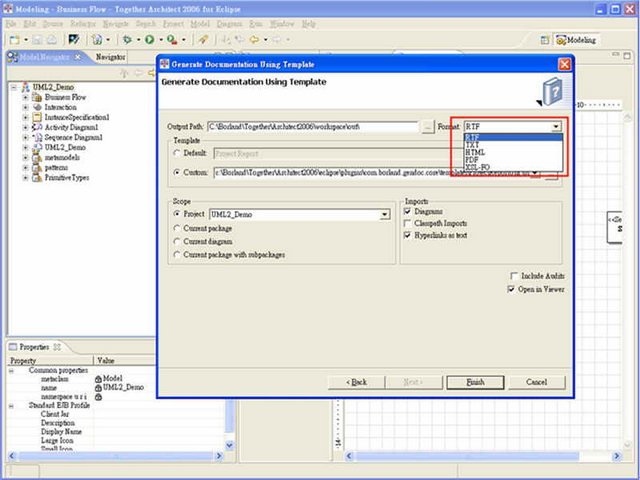The width and height of the screenshot is (640, 480).
Task: Click the Modeling perspective button
Action: coord(576,40)
